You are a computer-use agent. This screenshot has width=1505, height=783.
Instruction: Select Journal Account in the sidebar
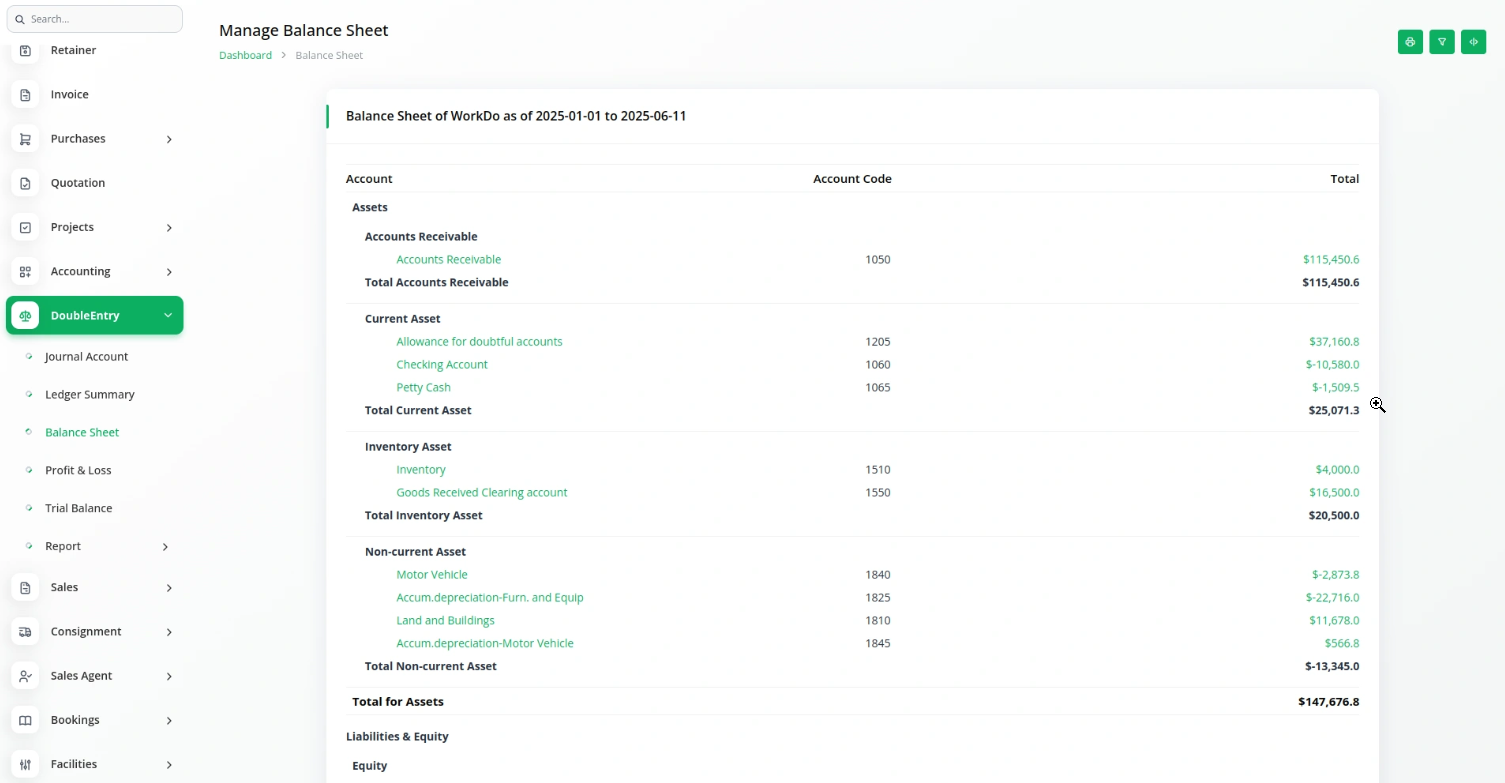86,356
